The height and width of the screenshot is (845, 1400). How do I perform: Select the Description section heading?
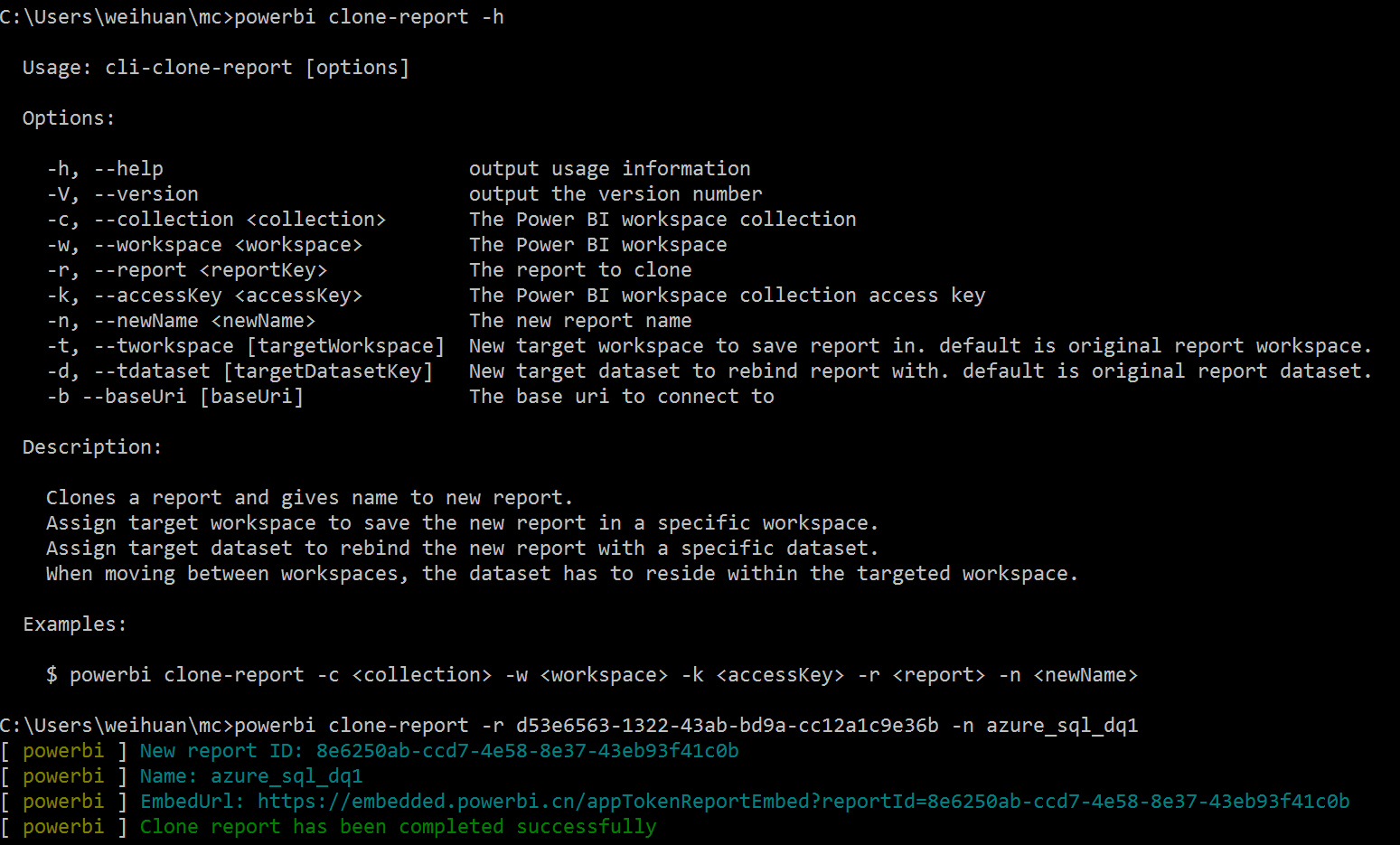point(90,446)
